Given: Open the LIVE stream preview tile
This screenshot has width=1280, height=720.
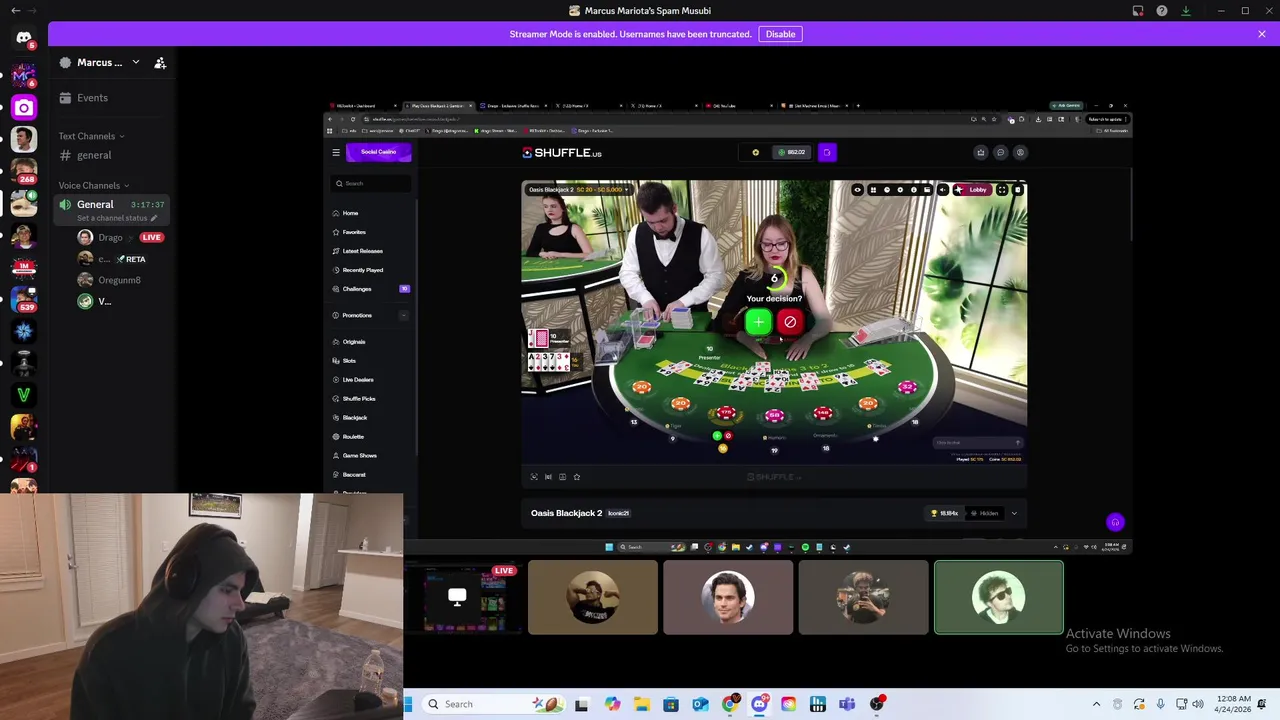Looking at the screenshot, I should 462,598.
